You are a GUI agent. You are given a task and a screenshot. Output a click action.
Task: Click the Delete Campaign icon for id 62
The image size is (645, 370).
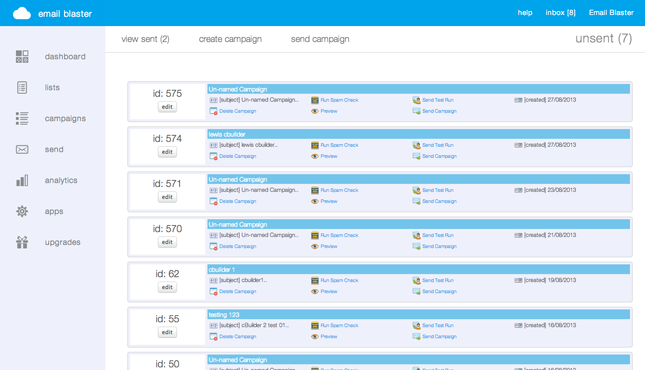[x=213, y=291]
